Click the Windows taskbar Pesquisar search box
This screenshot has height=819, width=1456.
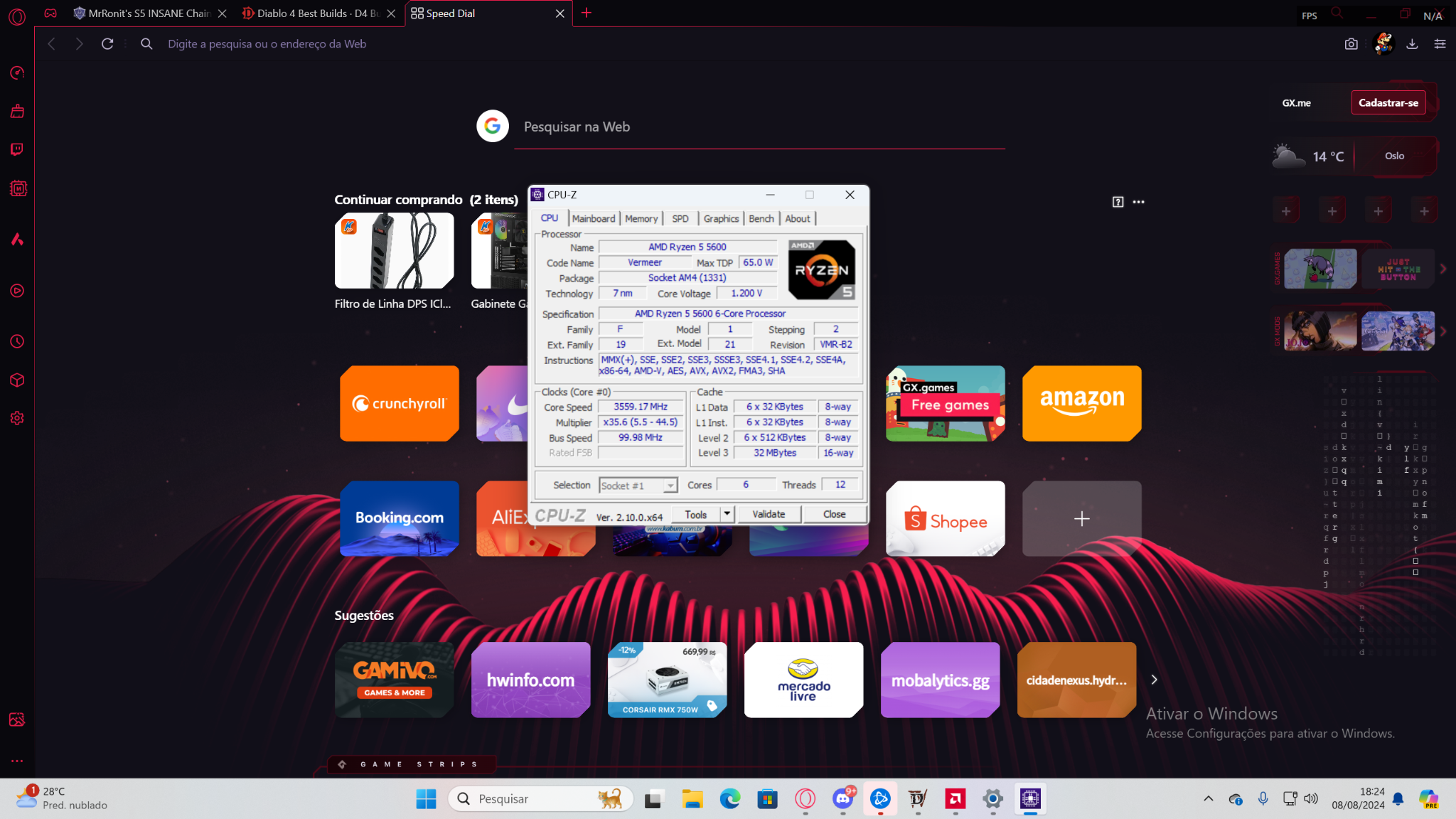[x=540, y=799]
